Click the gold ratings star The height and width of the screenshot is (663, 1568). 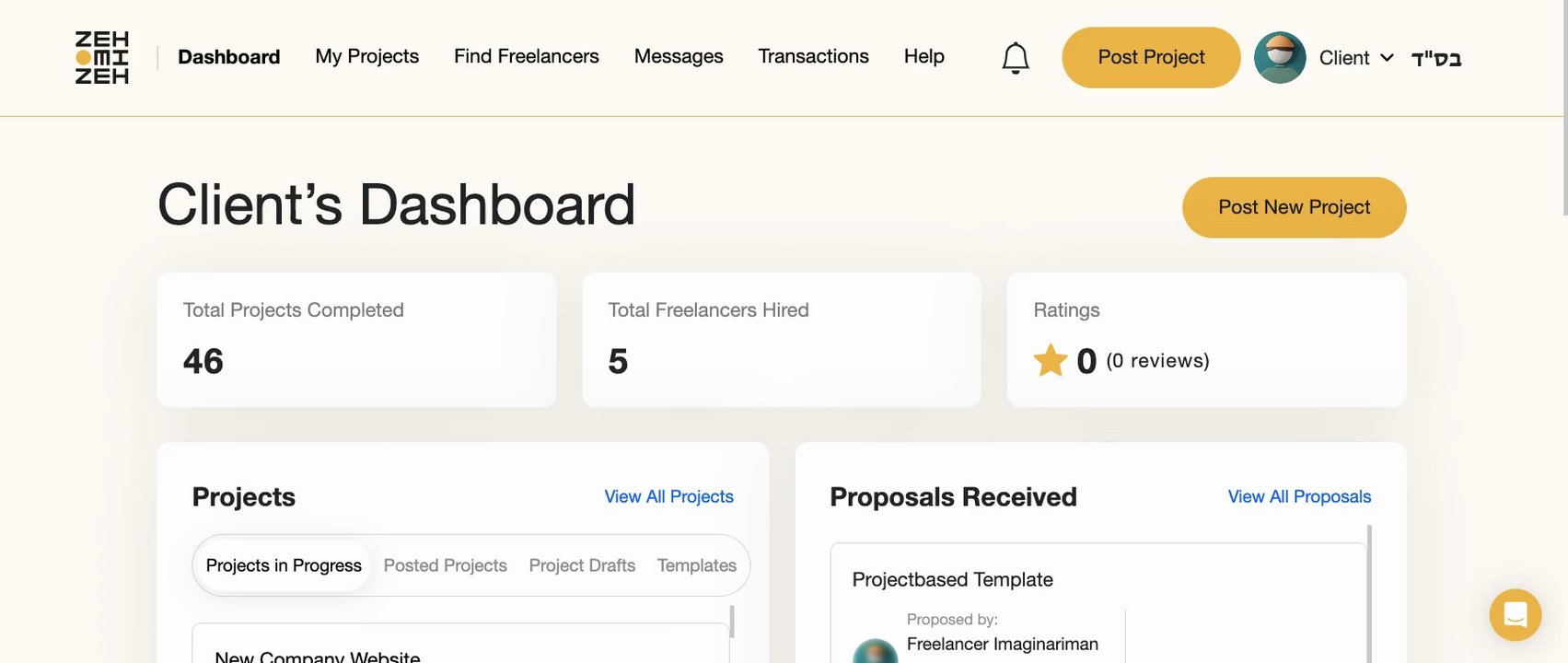click(x=1050, y=360)
